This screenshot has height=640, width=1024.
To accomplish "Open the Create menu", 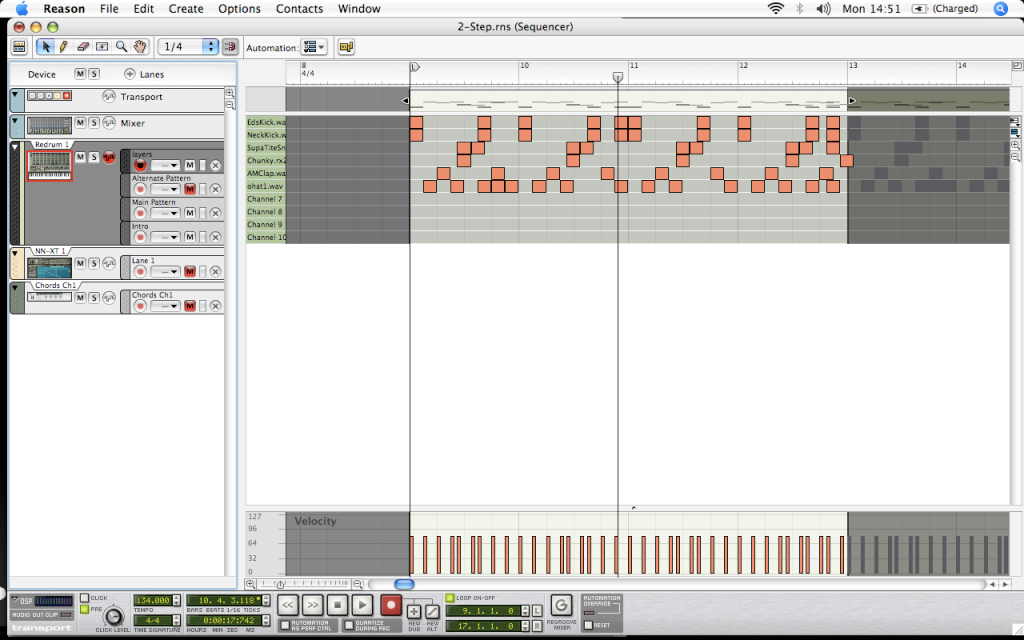I will pyautogui.click(x=186, y=9).
